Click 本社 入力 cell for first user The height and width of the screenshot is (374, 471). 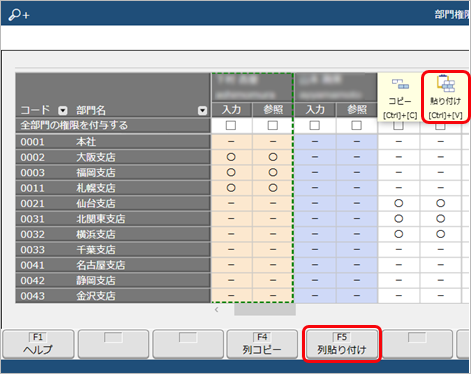[x=231, y=142]
